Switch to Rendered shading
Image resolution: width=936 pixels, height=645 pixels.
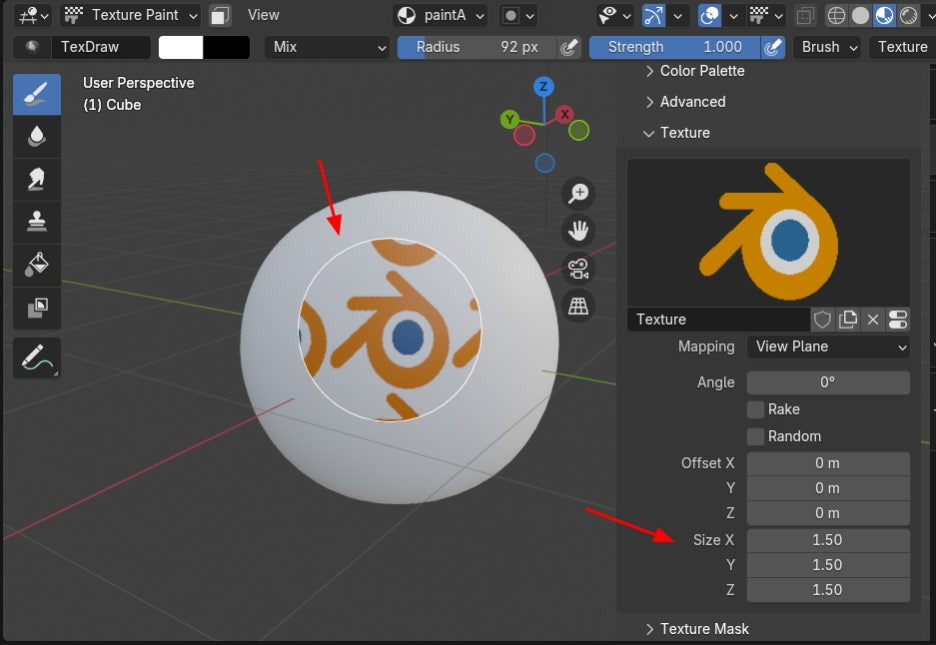click(909, 16)
